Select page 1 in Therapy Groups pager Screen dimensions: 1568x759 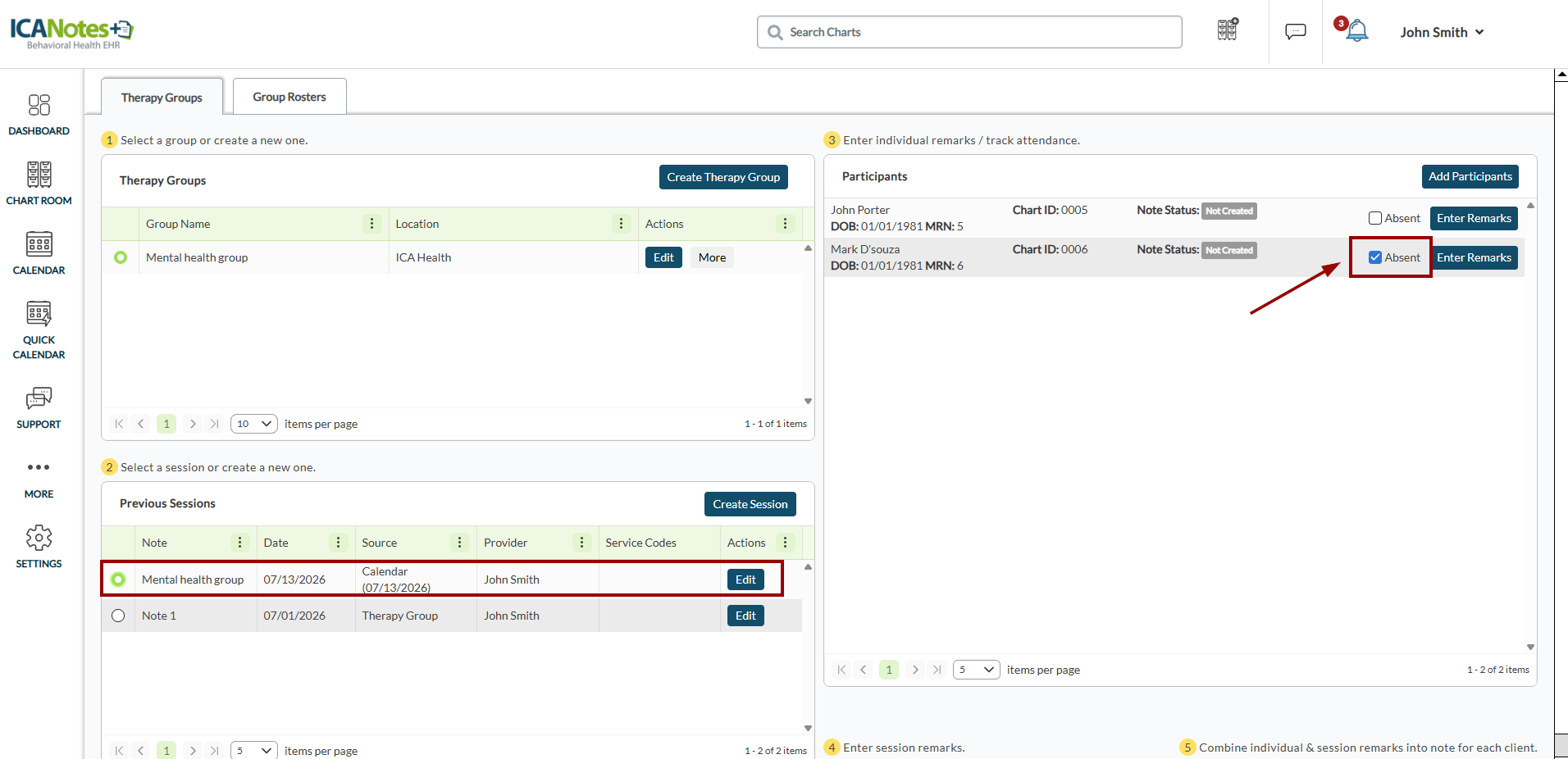[166, 424]
